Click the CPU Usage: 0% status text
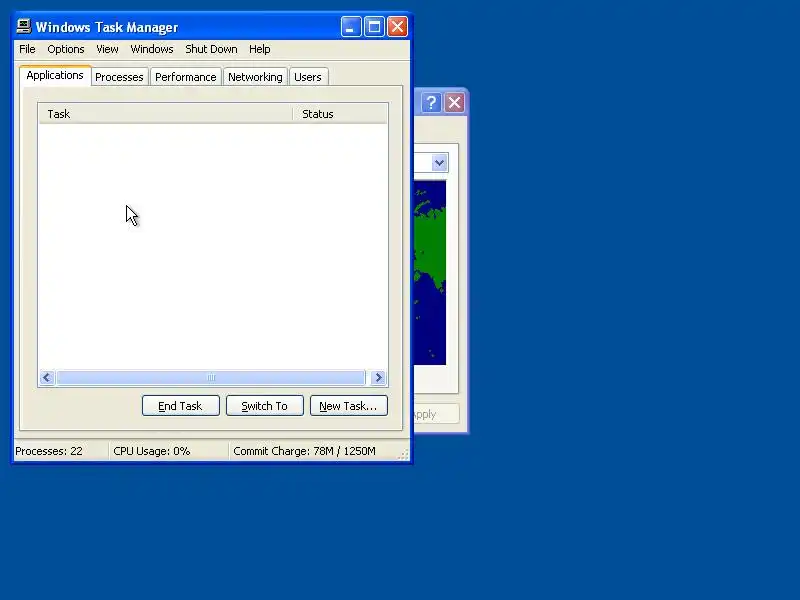Image resolution: width=800 pixels, height=600 pixels. 152,451
